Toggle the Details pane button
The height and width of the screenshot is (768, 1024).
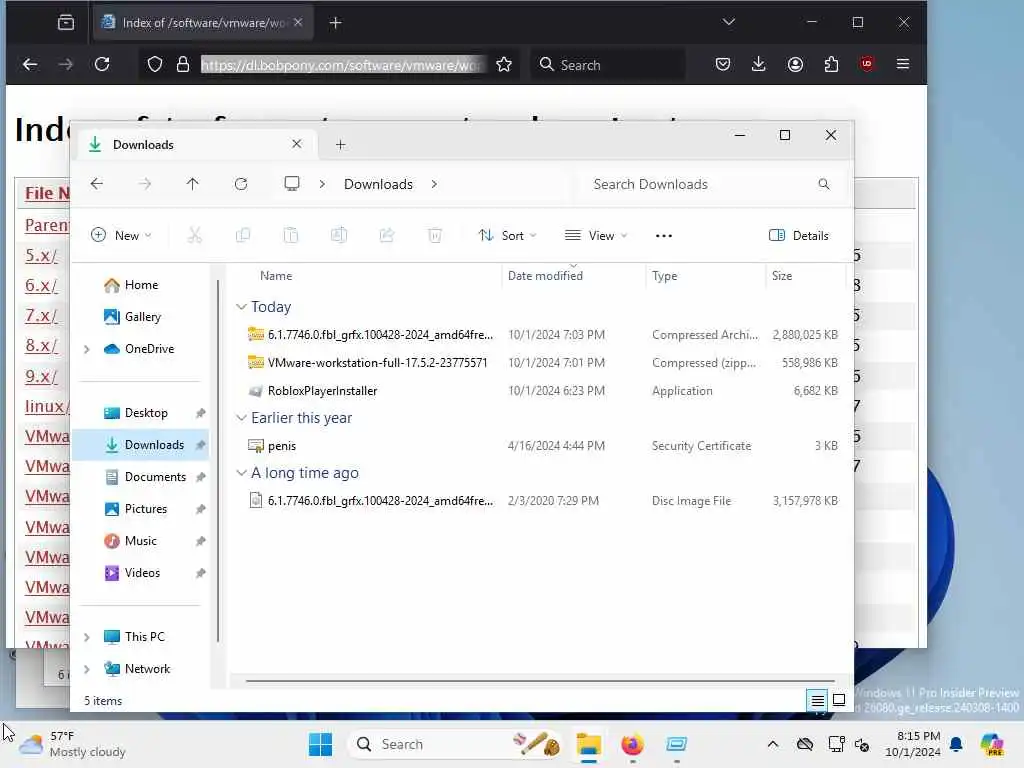799,236
